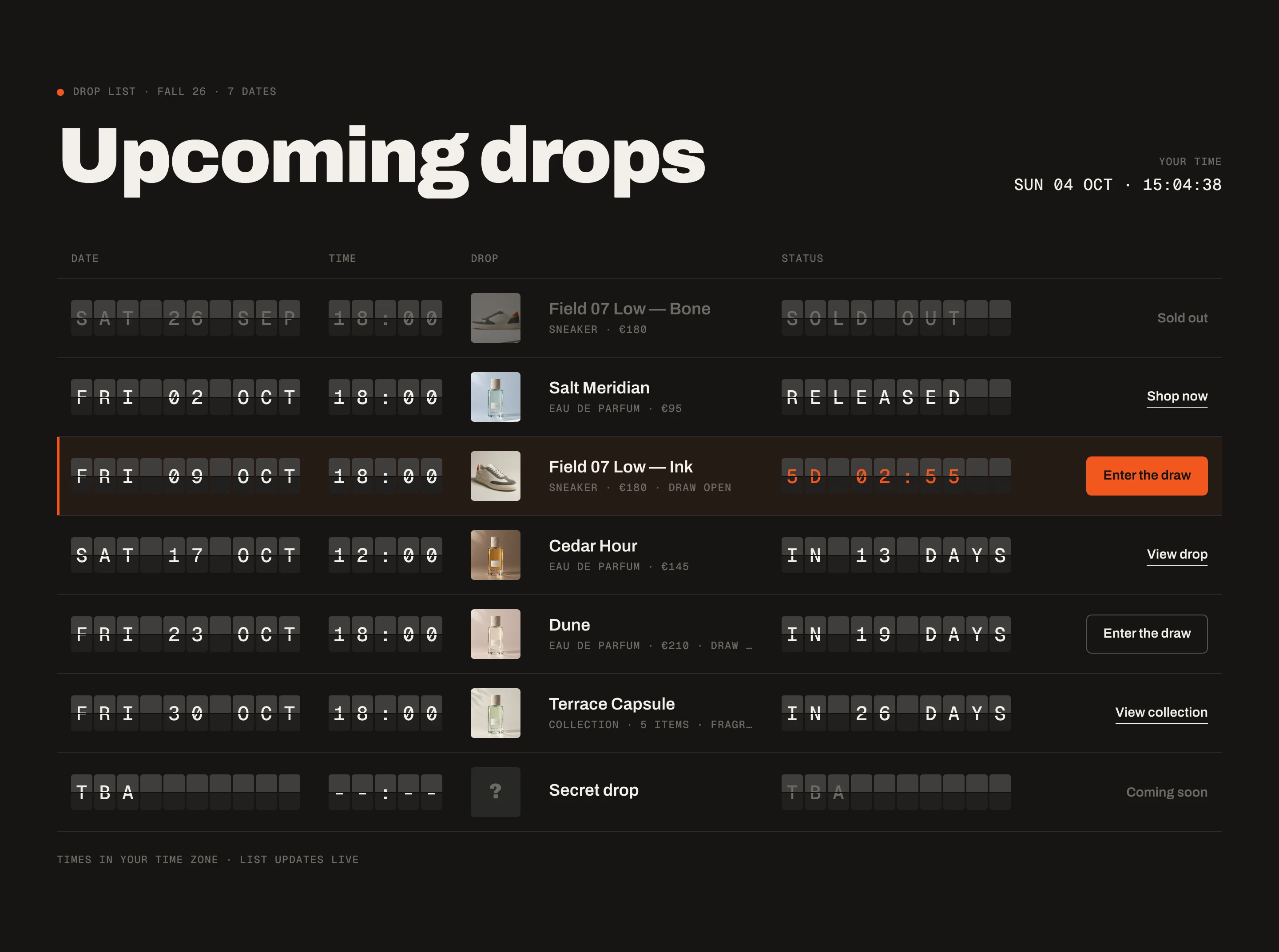This screenshot has width=1279, height=952.
Task: Select the Field 07 Low — Ink title
Action: (x=621, y=467)
